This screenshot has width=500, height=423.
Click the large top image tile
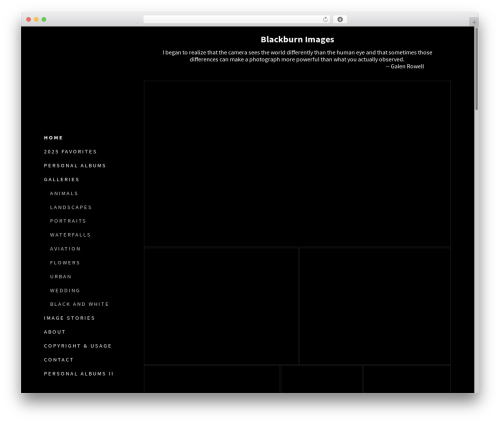(x=297, y=163)
